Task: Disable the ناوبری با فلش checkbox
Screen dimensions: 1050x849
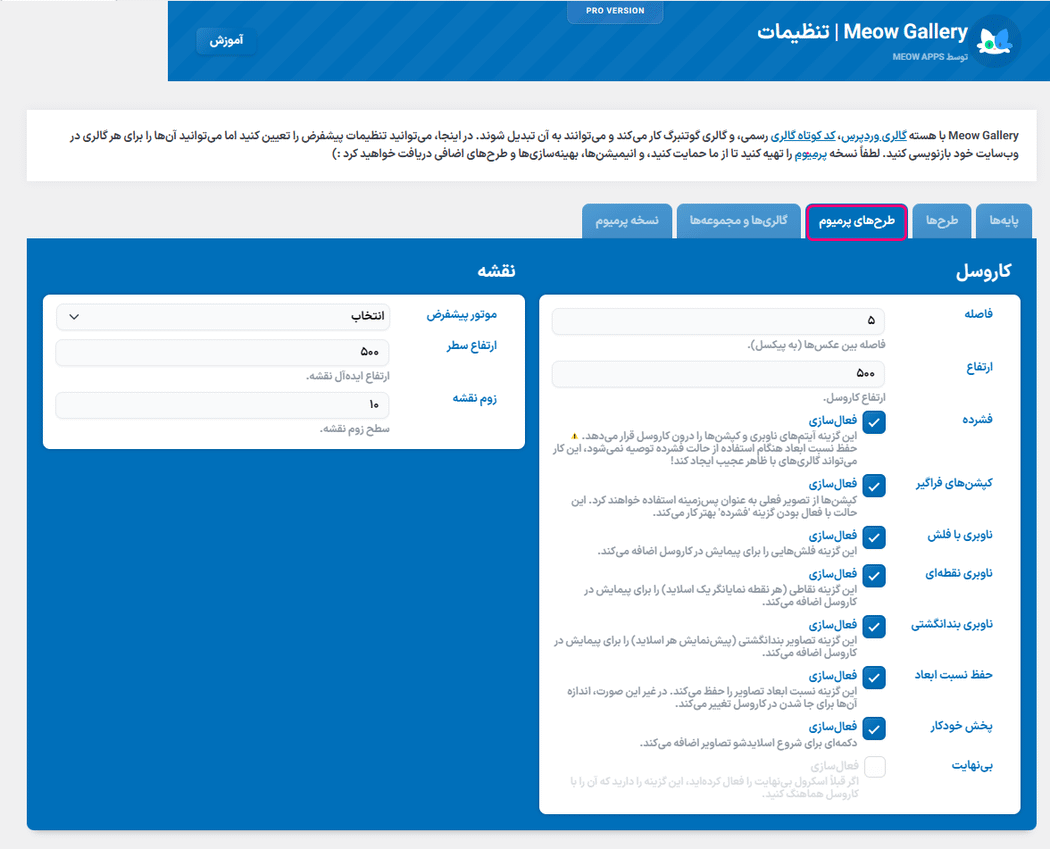Action: (873, 535)
